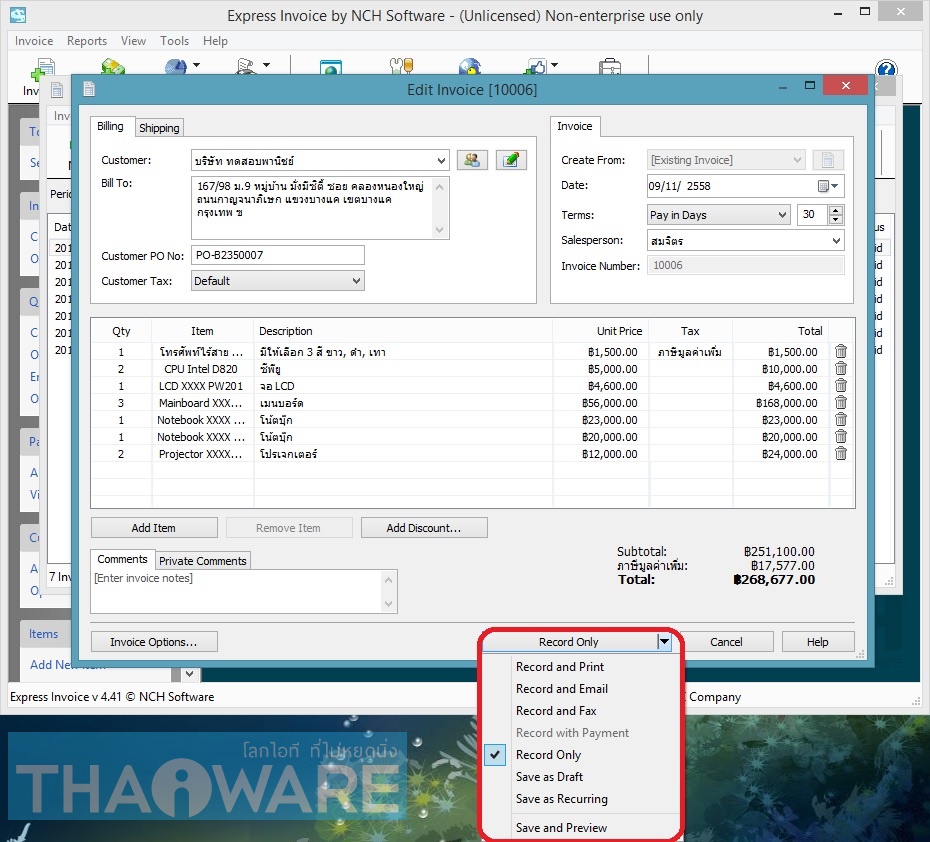Click the tools wrench toolbar icon in main window
The height and width of the screenshot is (842, 930).
(401, 66)
